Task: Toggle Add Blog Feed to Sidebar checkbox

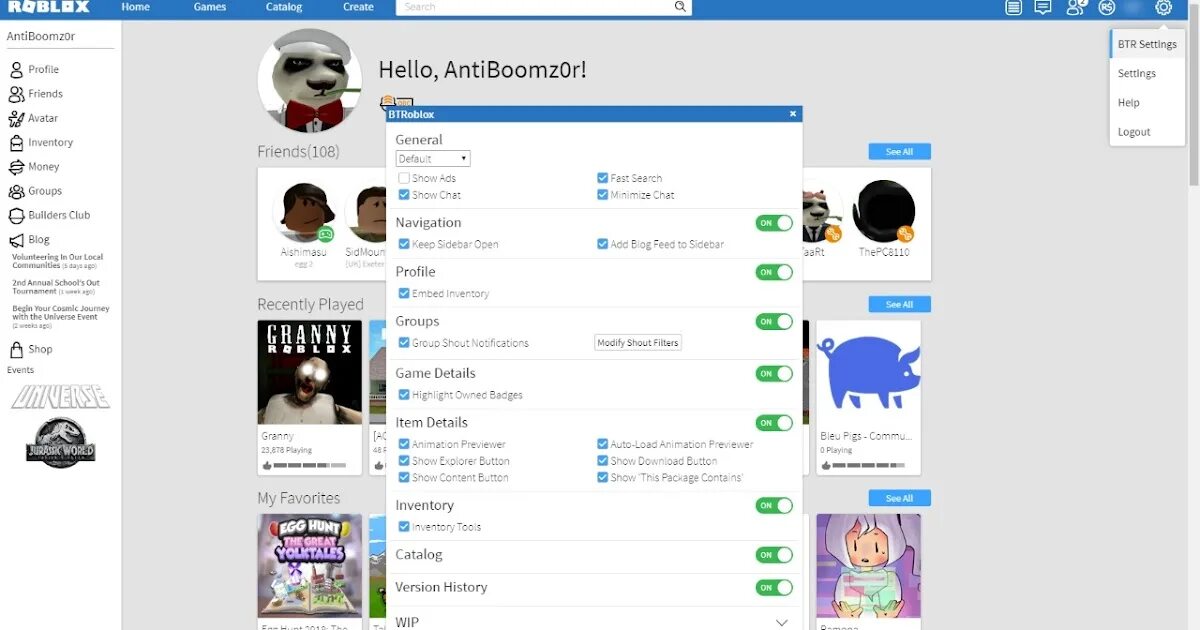Action: coord(603,244)
